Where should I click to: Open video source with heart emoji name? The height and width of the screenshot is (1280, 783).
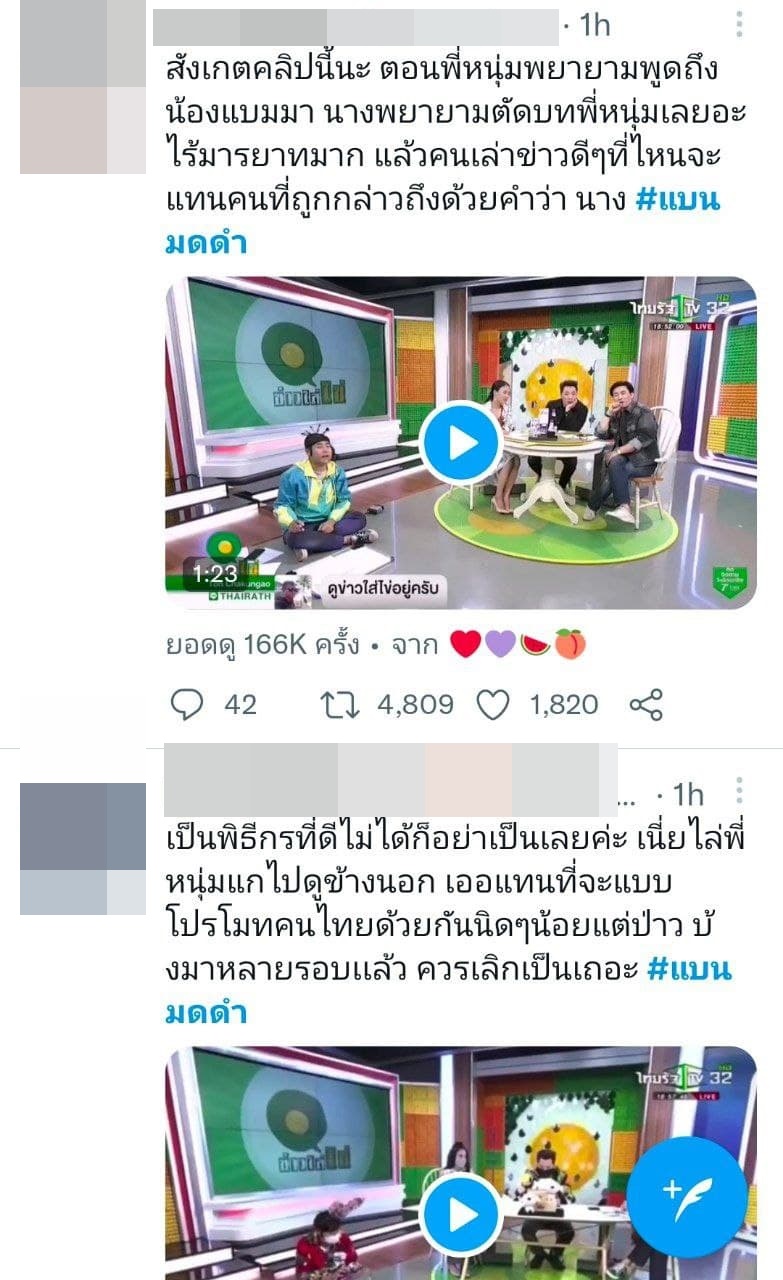[517, 645]
